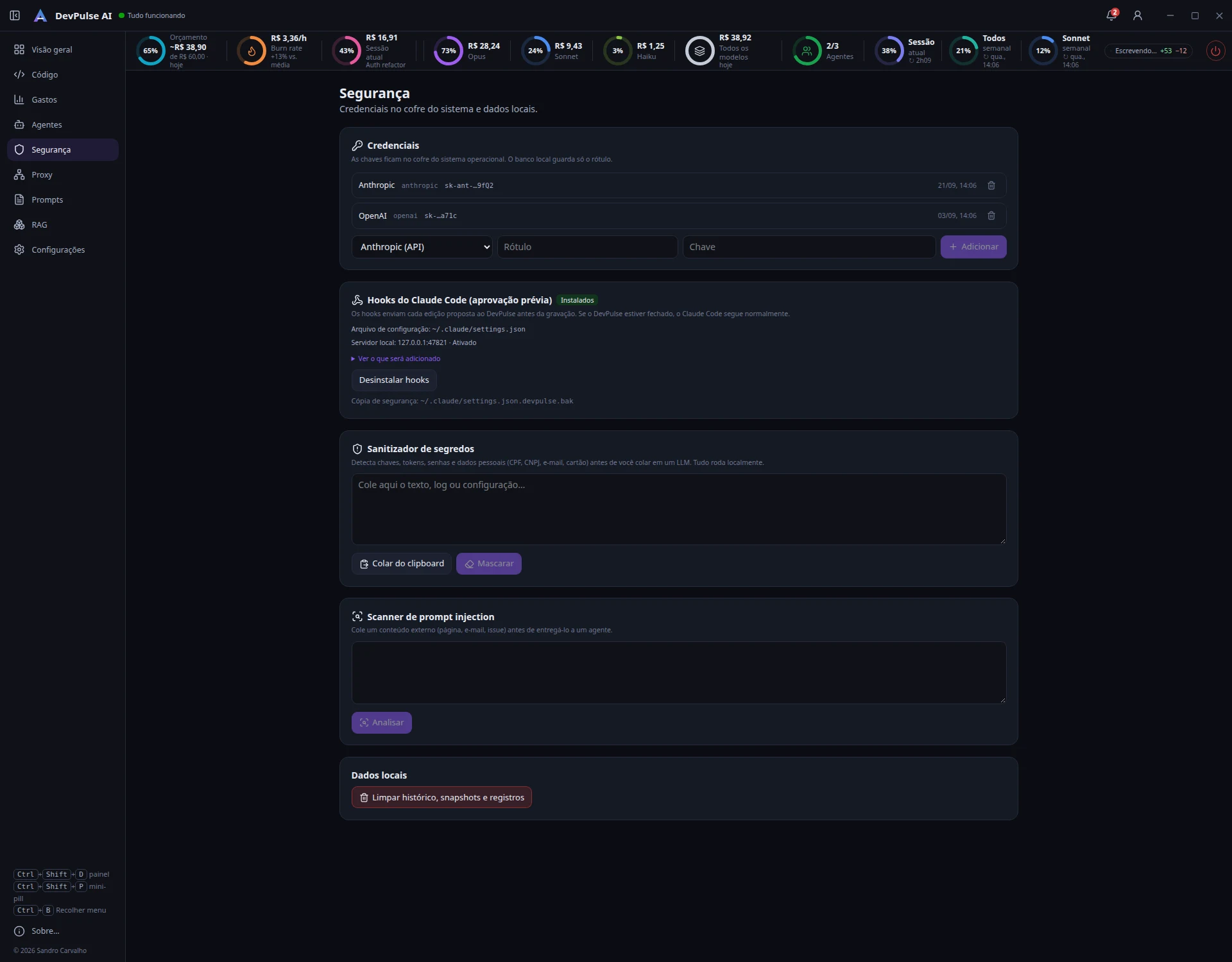
Task: Click the backup path settings.json.devpulse.bak
Action: [497, 401]
